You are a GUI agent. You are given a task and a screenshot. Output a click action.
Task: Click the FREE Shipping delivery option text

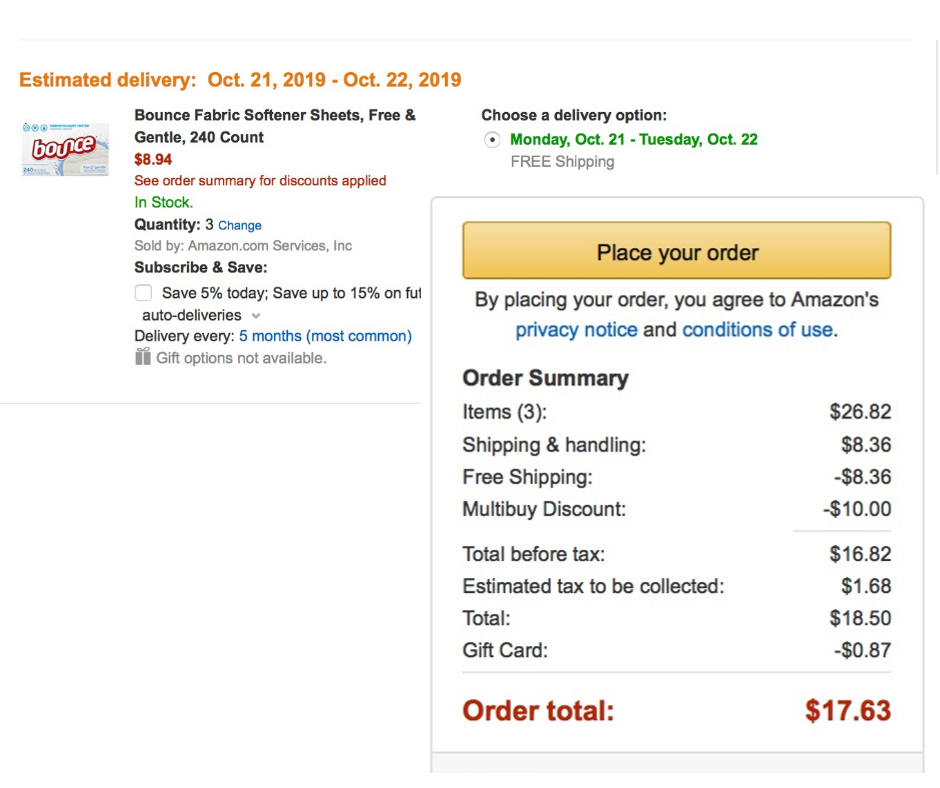(x=562, y=162)
